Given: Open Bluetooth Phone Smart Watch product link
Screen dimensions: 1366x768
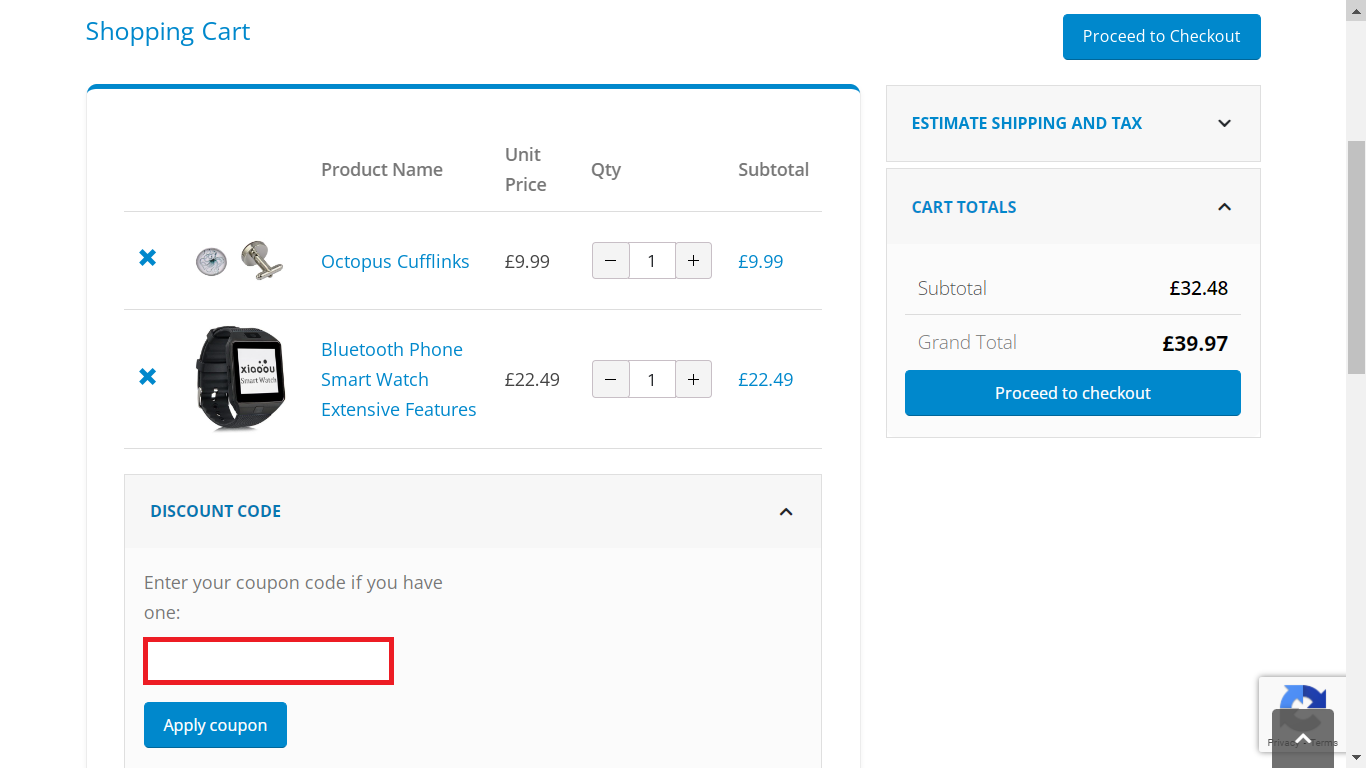Looking at the screenshot, I should pyautogui.click(x=398, y=379).
